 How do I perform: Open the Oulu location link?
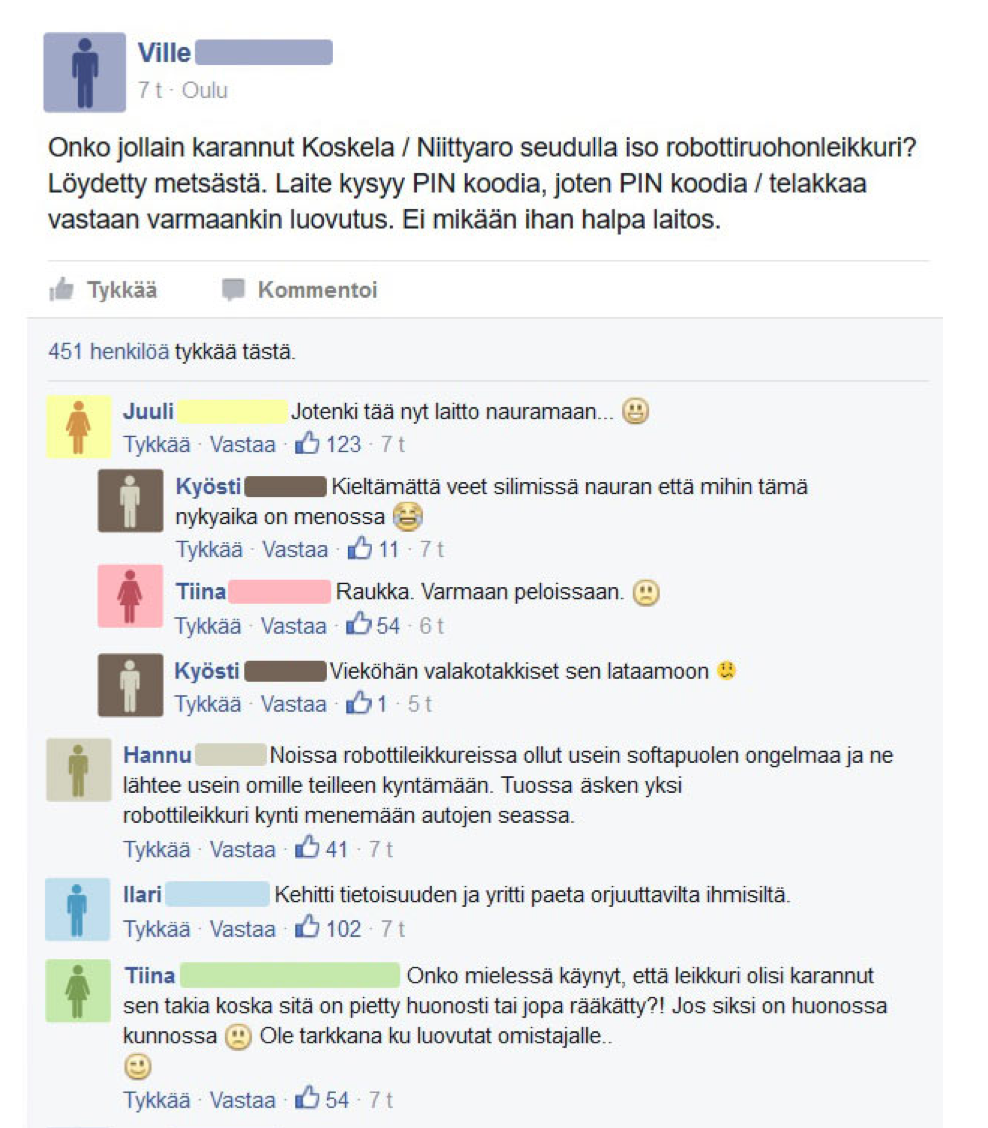204,90
